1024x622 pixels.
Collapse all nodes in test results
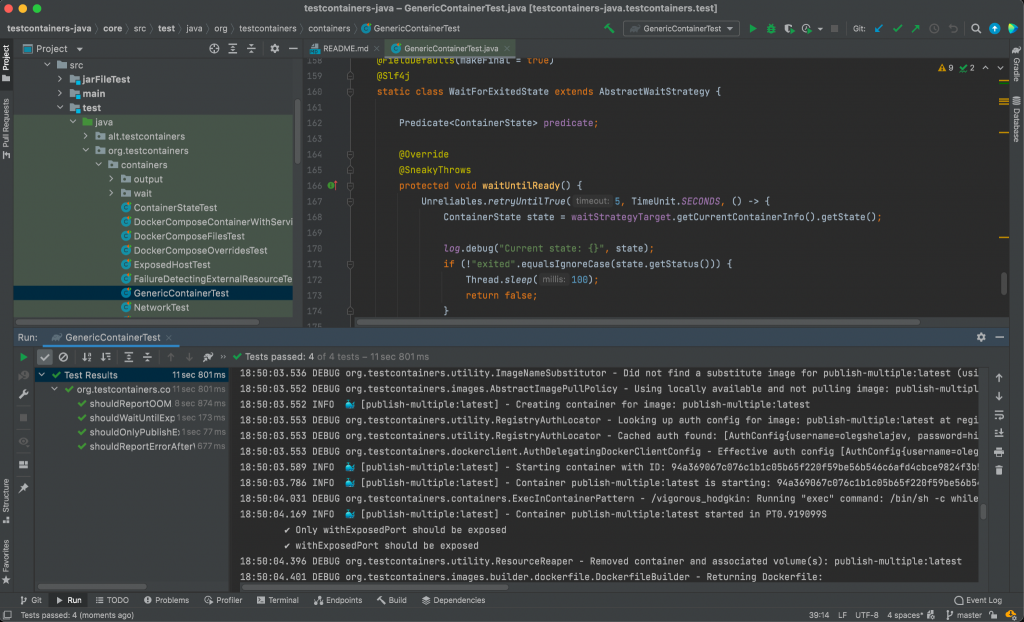pos(147,357)
